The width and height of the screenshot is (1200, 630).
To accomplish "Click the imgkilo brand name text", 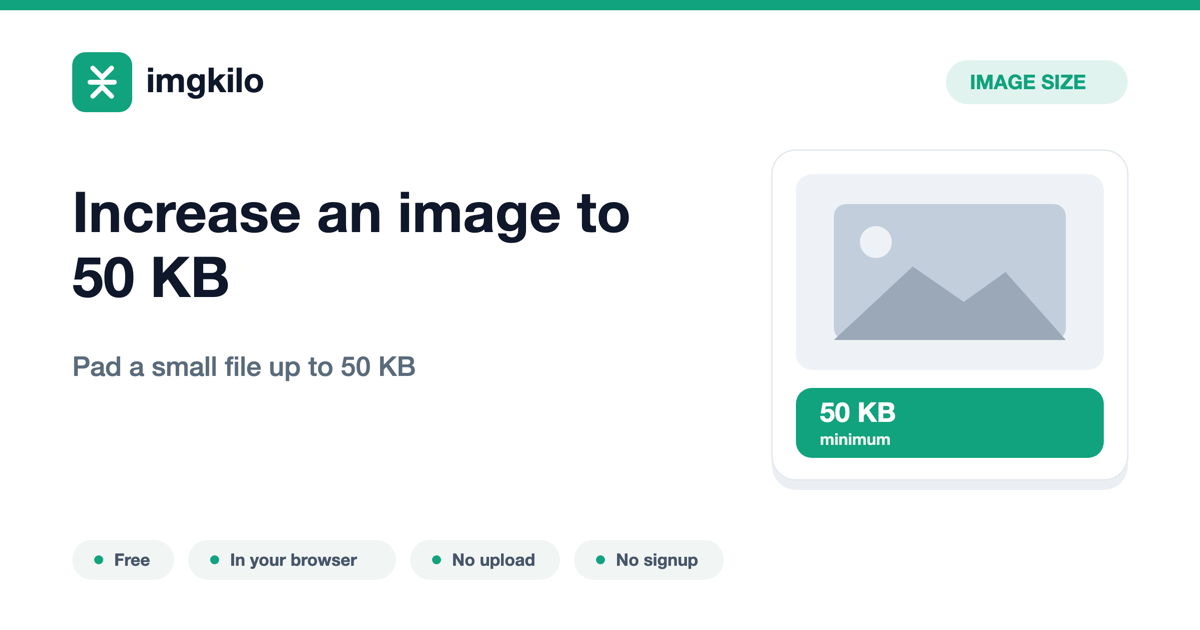I will 205,81.
